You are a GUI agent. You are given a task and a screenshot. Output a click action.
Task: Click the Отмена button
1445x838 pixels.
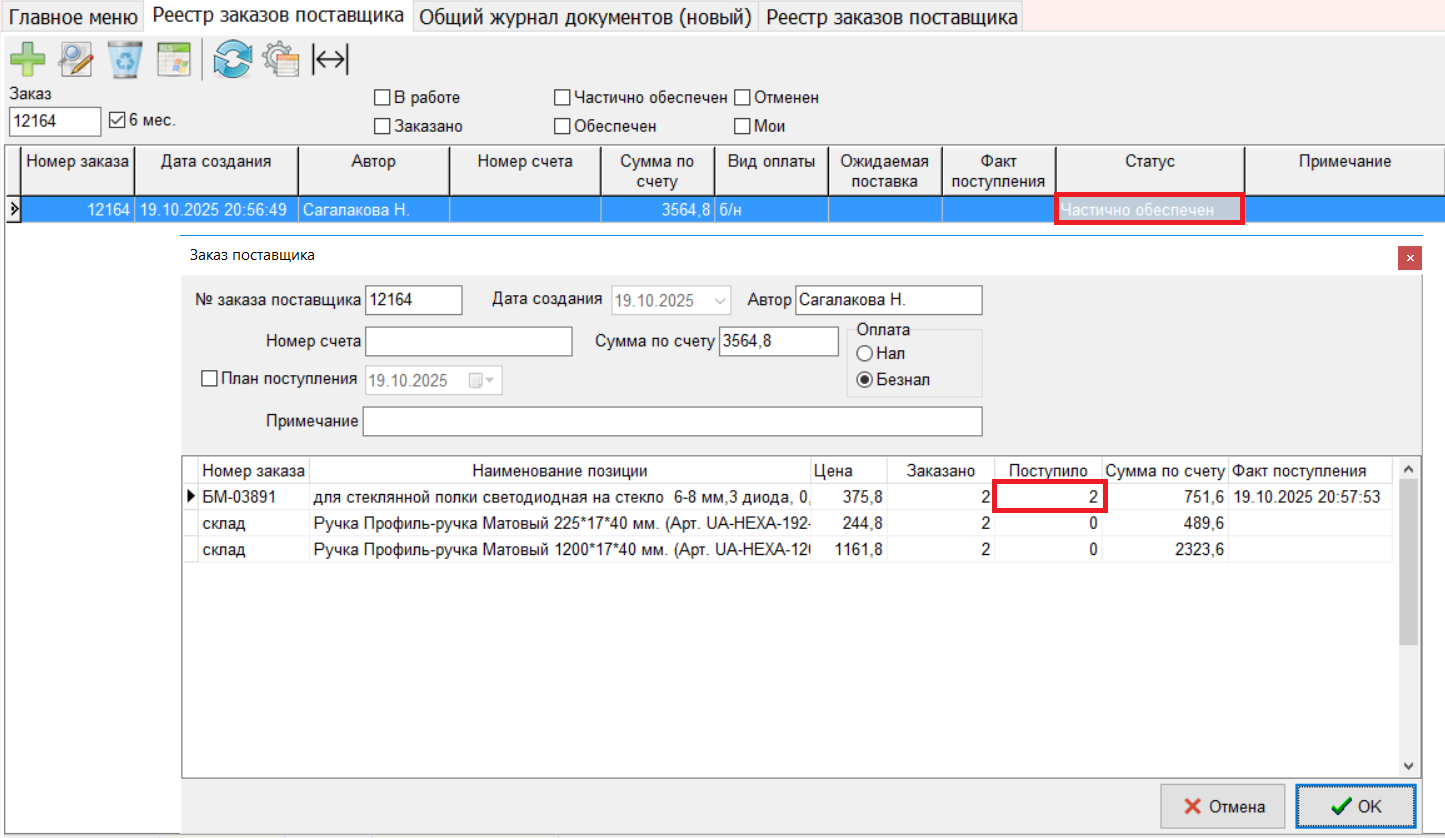coord(1224,806)
